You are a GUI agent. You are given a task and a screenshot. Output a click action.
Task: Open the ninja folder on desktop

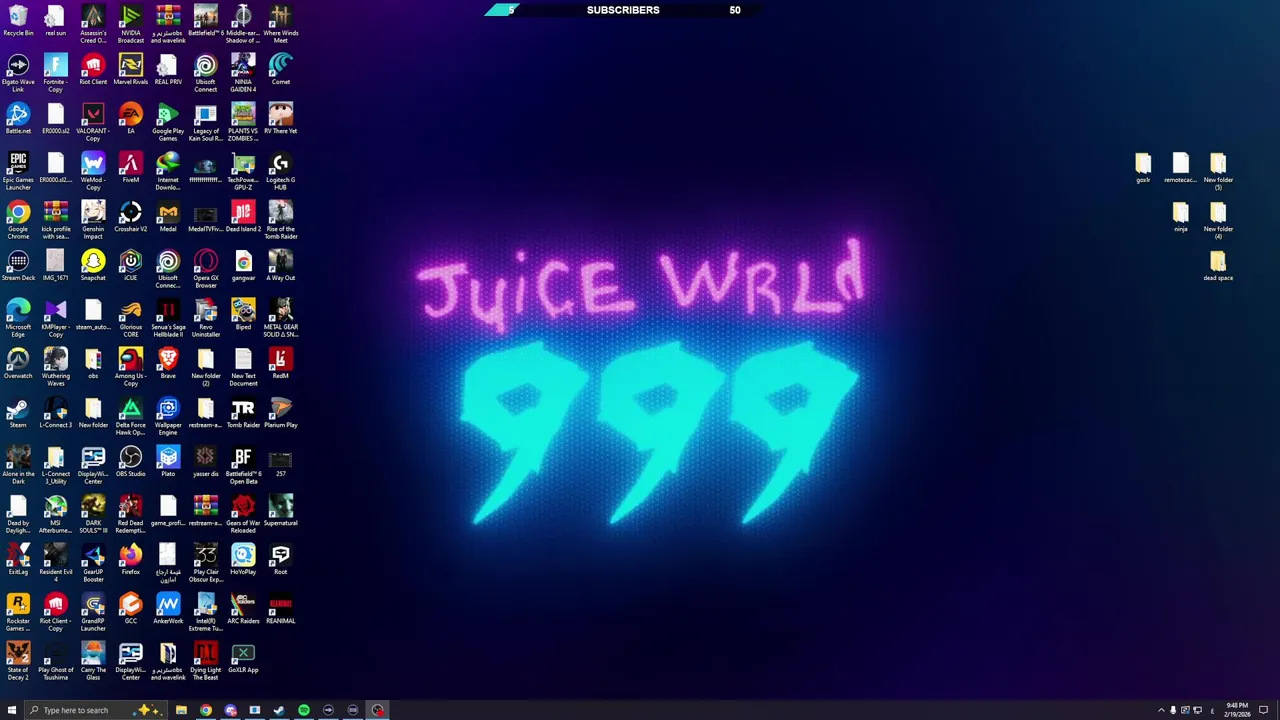(x=1181, y=217)
